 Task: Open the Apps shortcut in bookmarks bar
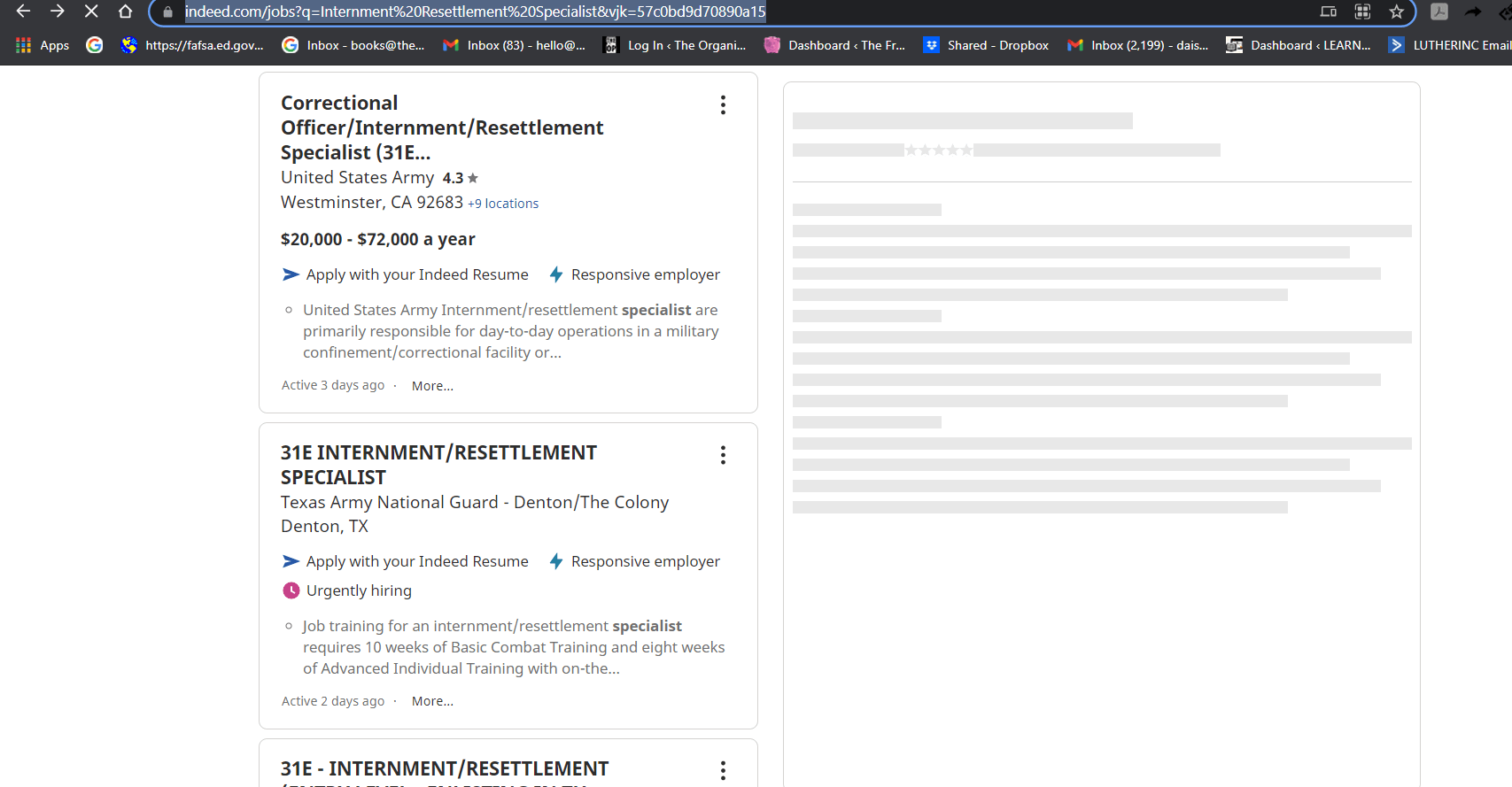42,45
